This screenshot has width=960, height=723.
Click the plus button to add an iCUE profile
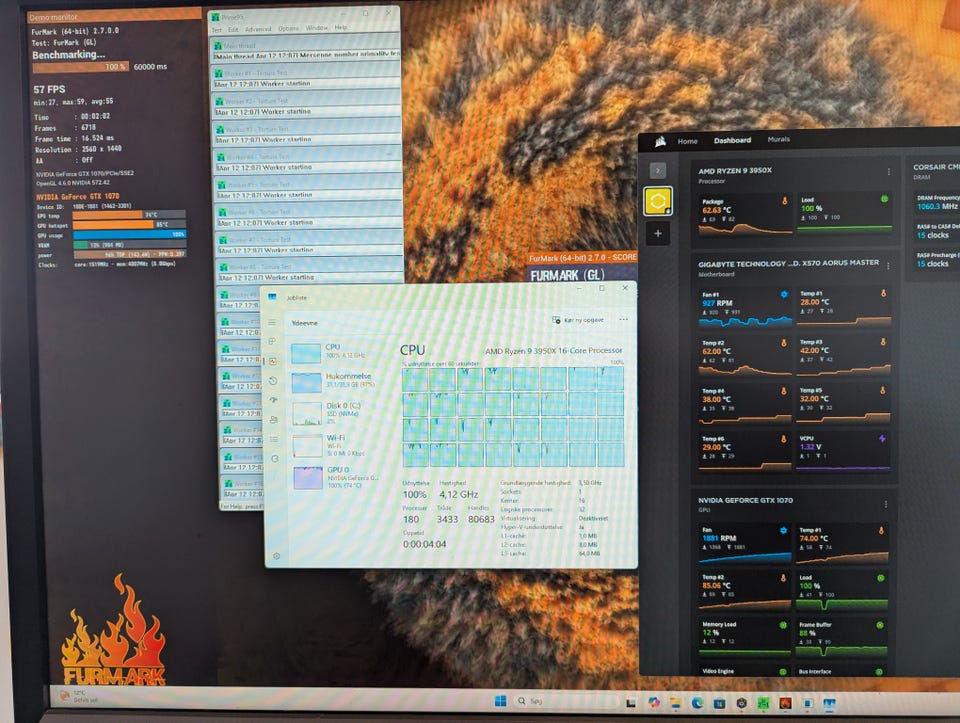[658, 233]
